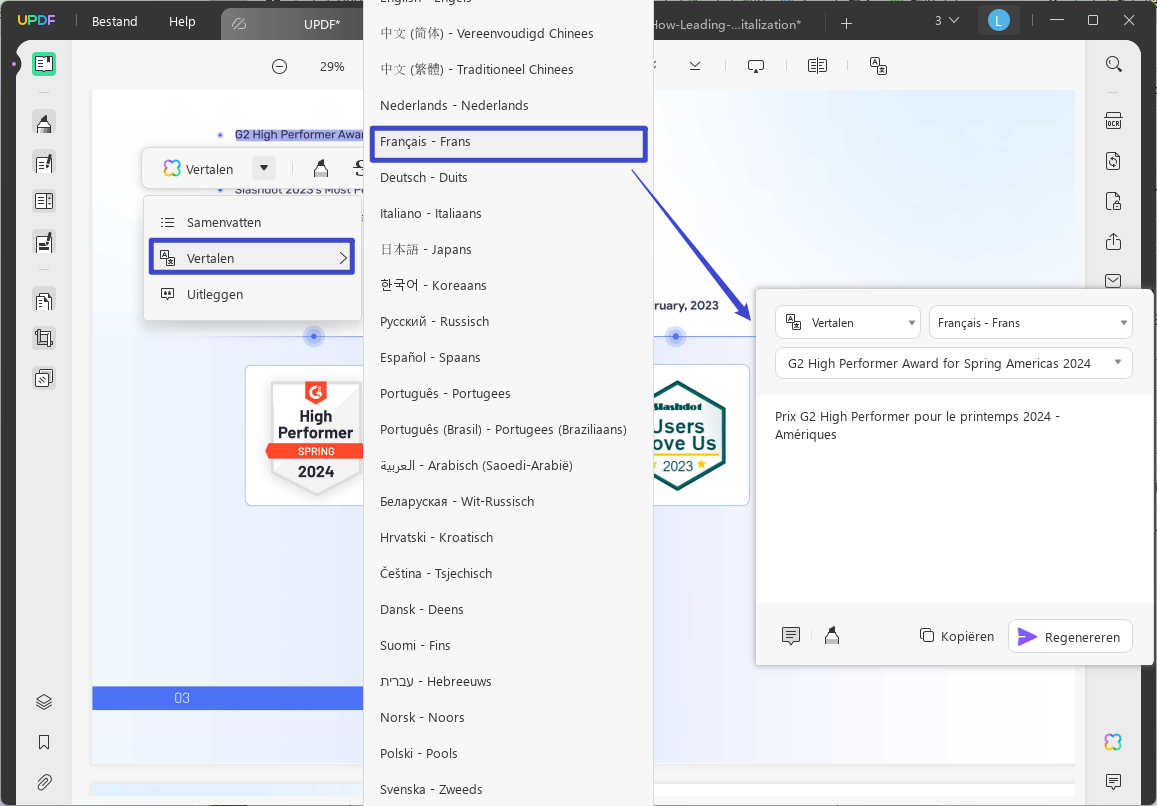Viewport: 1157px width, 806px height.
Task: Open the Bookmarks panel icon
Action: [x=44, y=743]
